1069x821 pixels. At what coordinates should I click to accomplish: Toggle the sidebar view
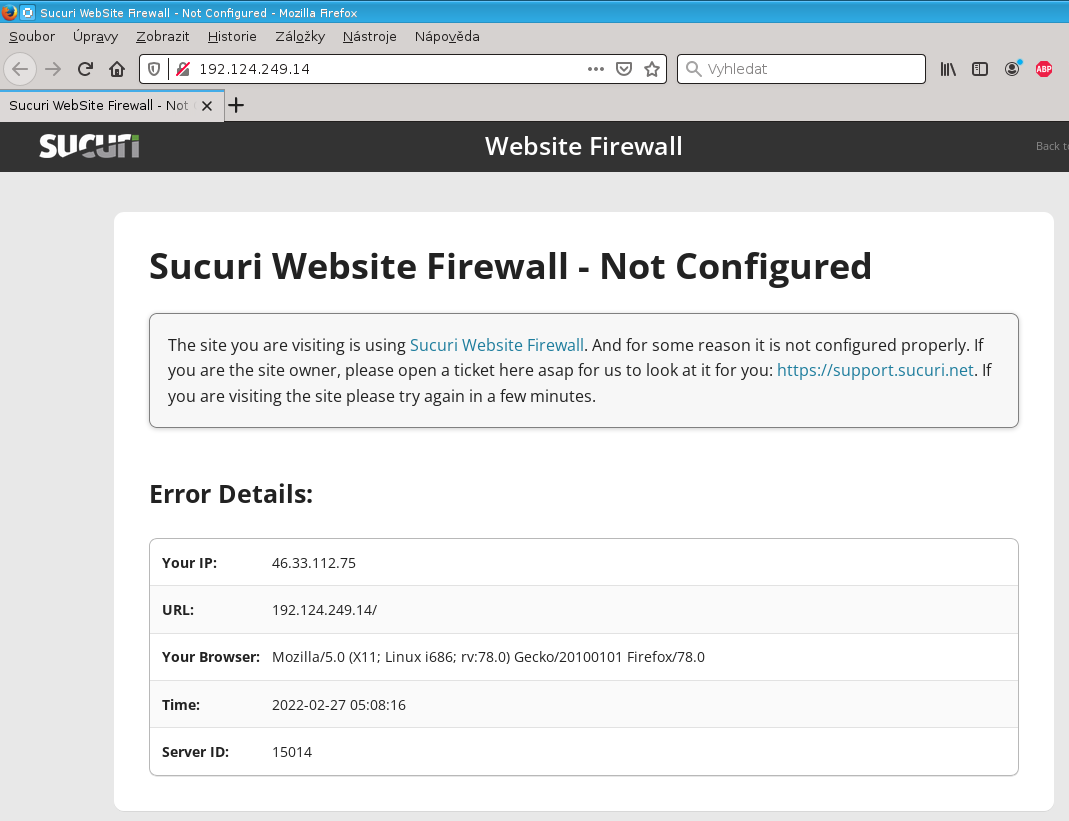(980, 69)
